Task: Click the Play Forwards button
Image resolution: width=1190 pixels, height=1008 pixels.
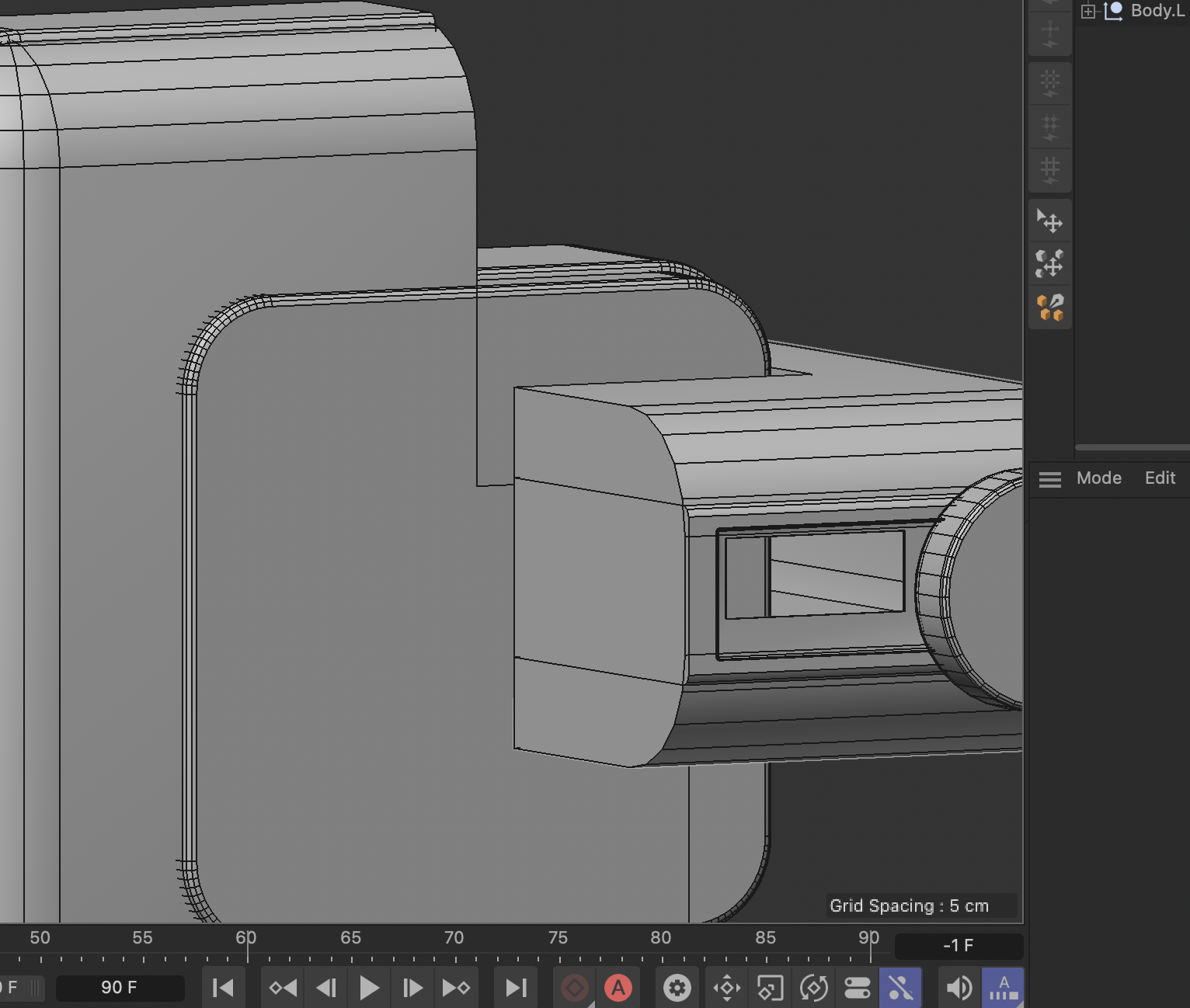Action: 369,988
